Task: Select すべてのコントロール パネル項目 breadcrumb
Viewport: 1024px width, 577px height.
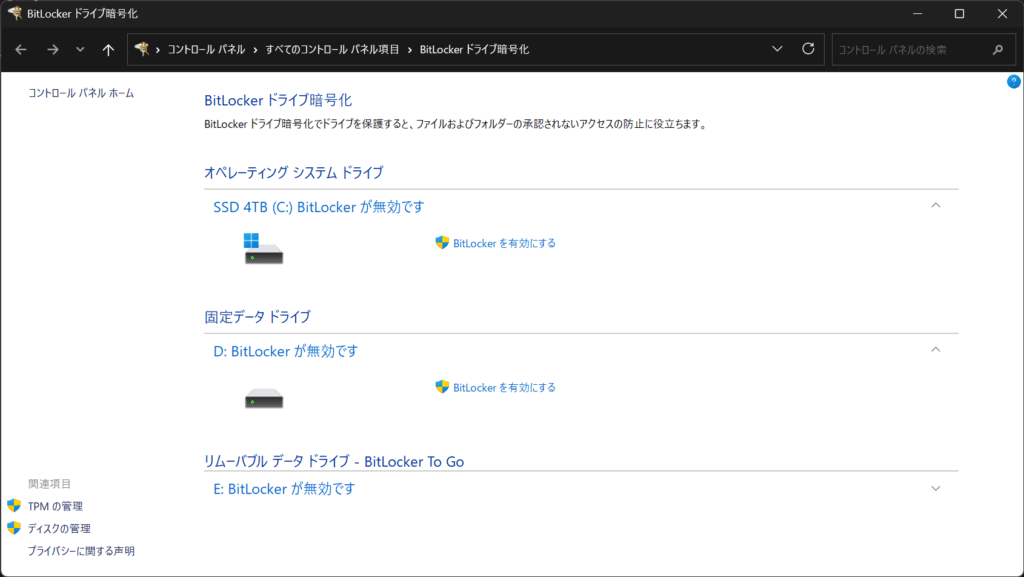Action: coord(332,50)
